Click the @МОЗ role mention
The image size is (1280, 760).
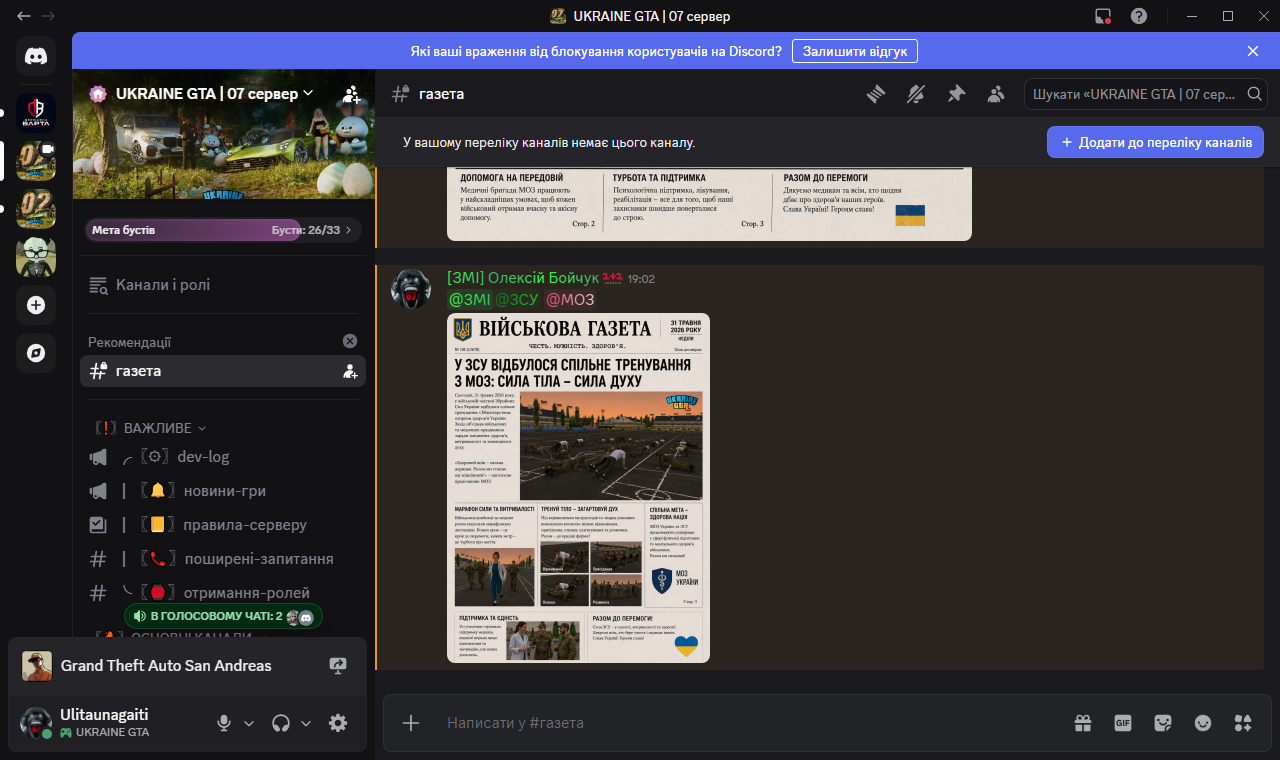click(570, 299)
